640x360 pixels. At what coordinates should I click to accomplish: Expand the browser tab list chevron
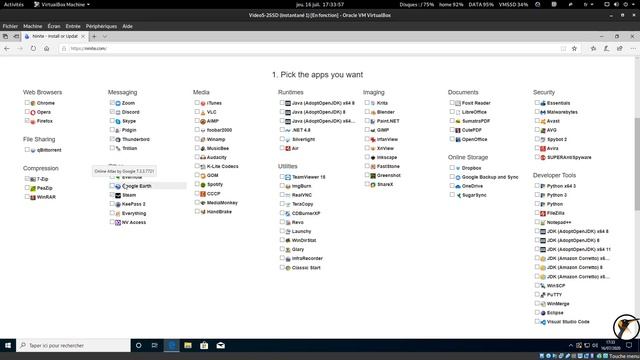pos(105,36)
